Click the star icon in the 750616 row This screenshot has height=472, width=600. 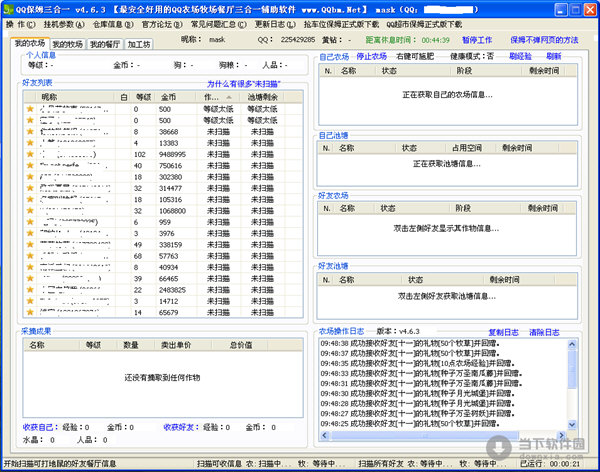(x=30, y=165)
